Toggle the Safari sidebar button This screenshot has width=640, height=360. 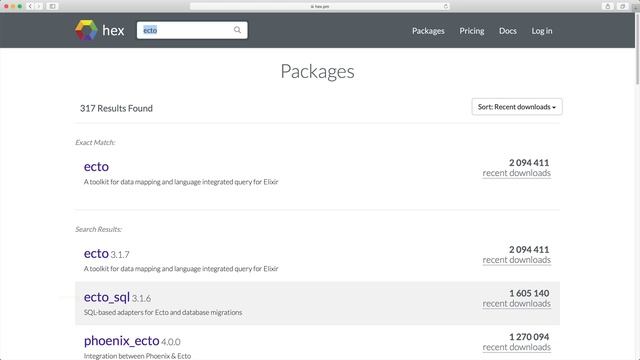tap(52, 6)
